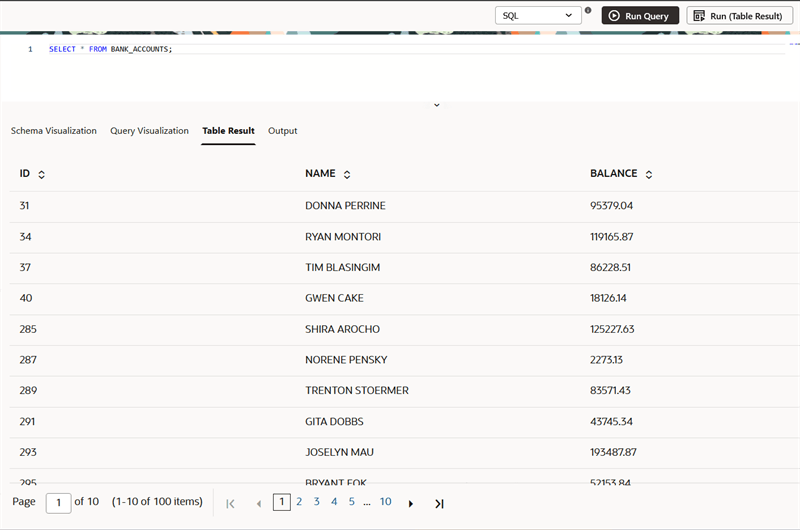800x530 pixels.
Task: Click balance value 119165.87
Action: click(x=611, y=237)
